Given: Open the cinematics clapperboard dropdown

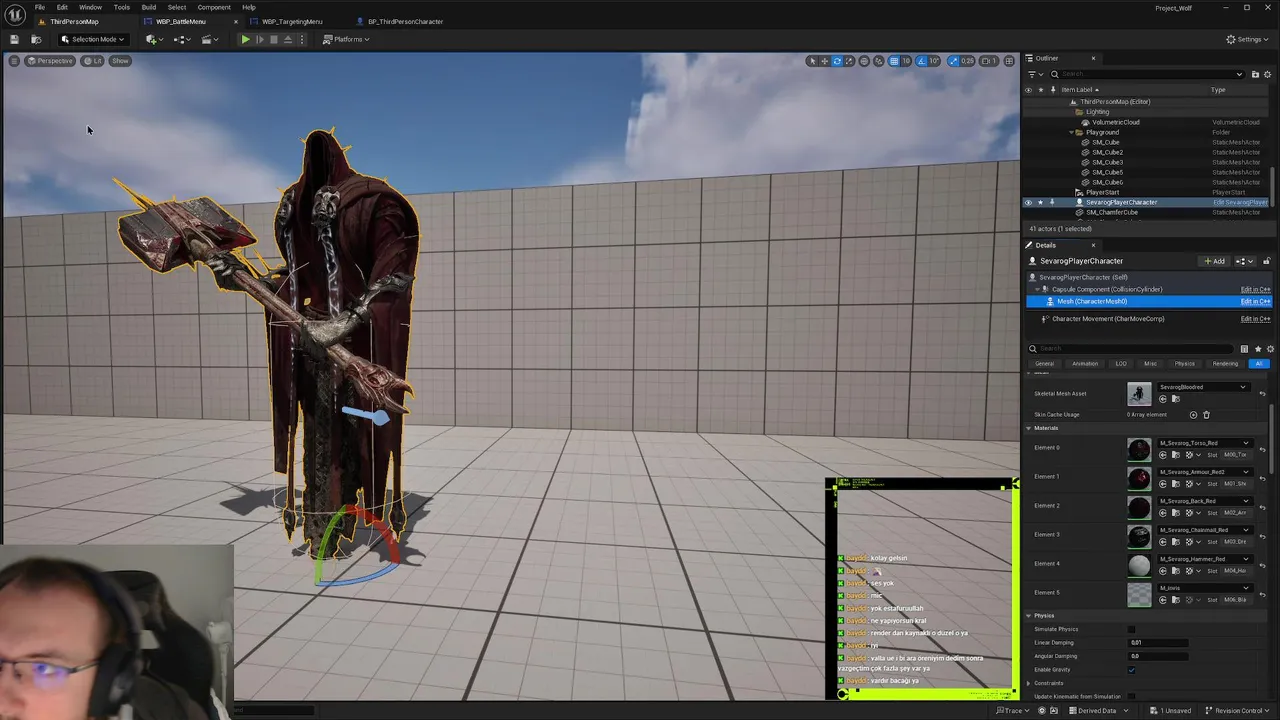Looking at the screenshot, I should click(x=208, y=39).
